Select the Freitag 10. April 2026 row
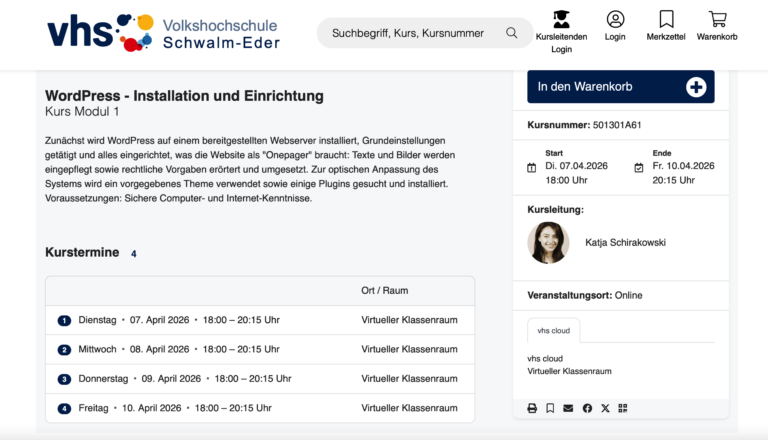This screenshot has height=440, width=768. click(260, 408)
